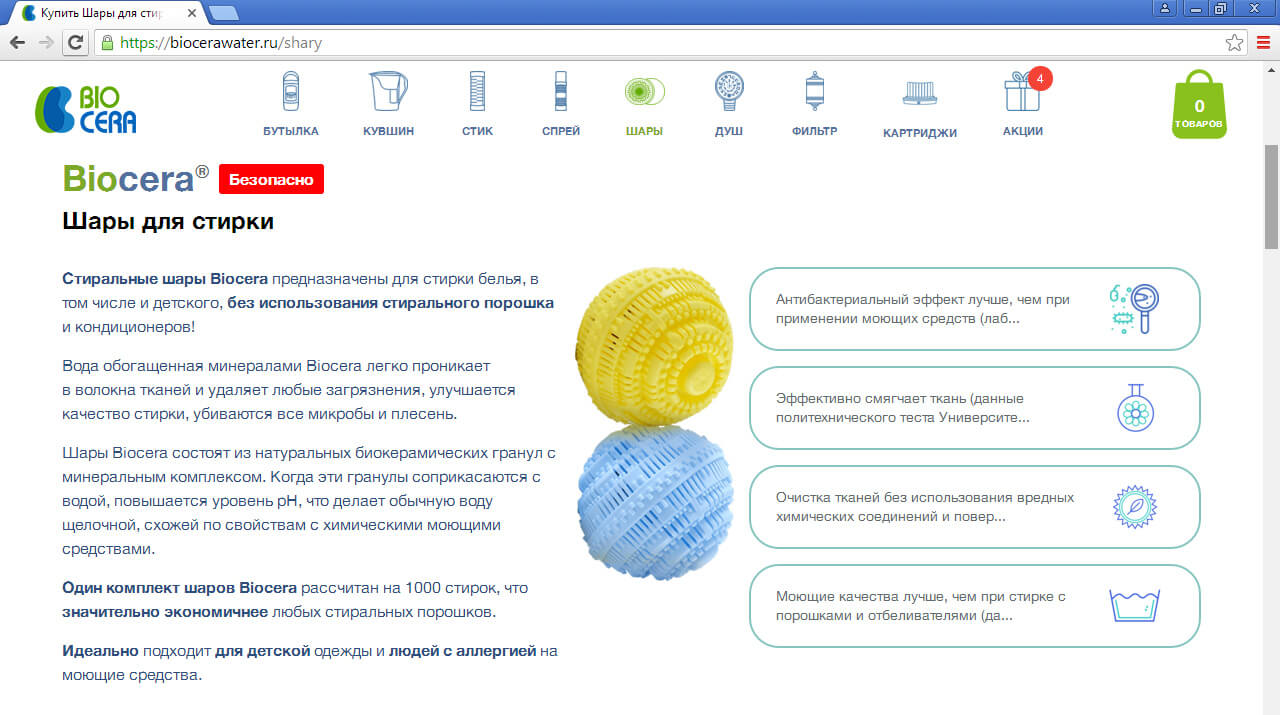Click the page's vertical scrollbar thumb
Image resolution: width=1280 pixels, height=715 pixels.
(1271, 195)
